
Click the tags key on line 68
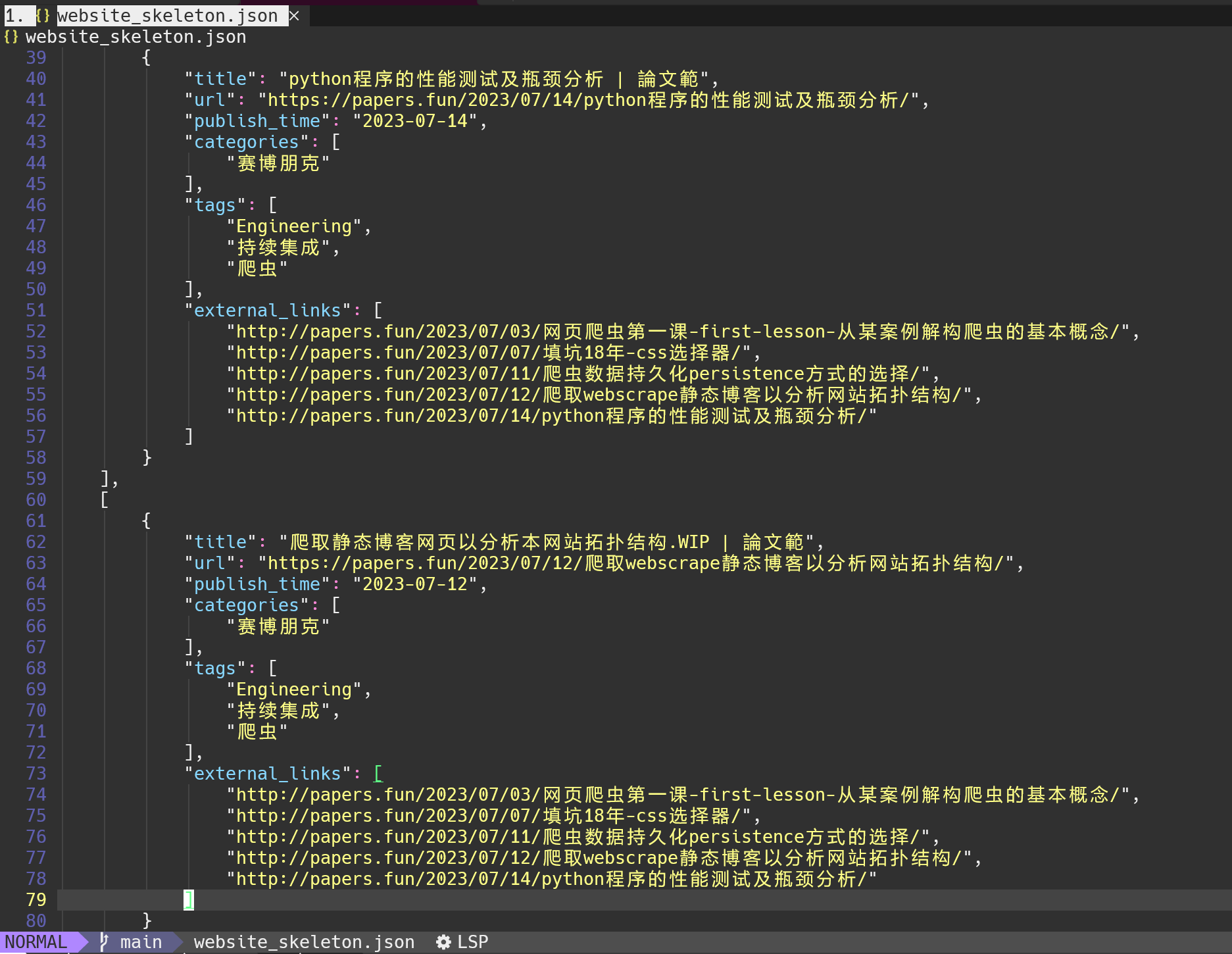[215, 668]
